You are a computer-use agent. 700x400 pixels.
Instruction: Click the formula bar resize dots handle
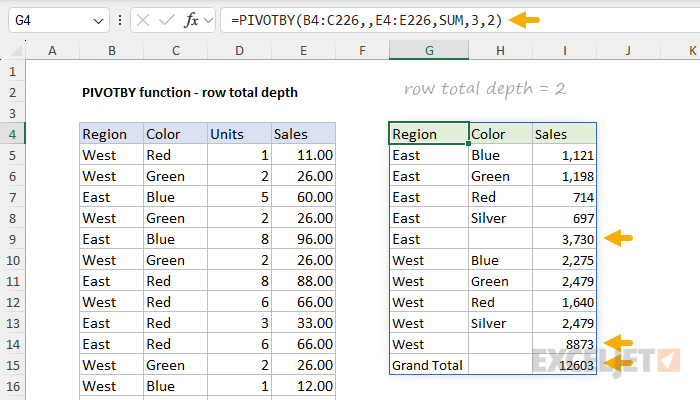click(x=120, y=20)
